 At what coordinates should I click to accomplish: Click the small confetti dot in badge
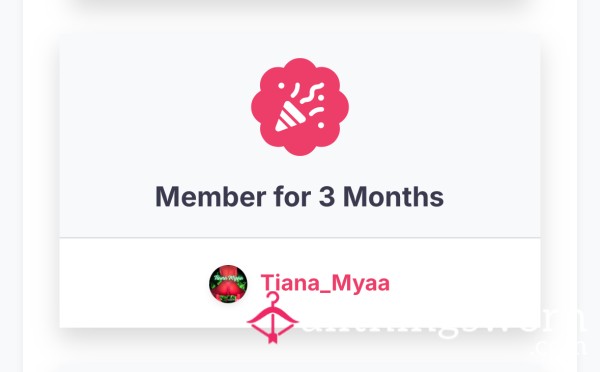click(x=281, y=86)
